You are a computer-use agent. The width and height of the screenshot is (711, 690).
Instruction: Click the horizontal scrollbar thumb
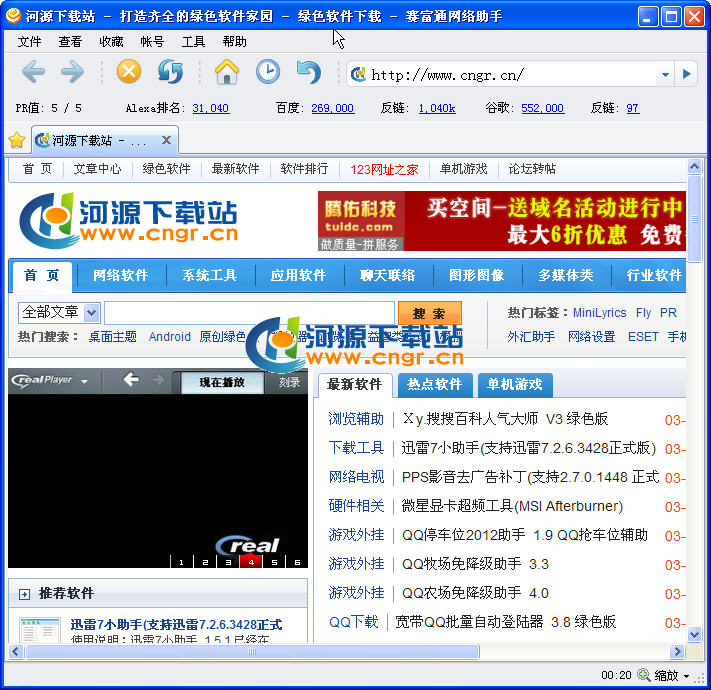click(x=253, y=651)
